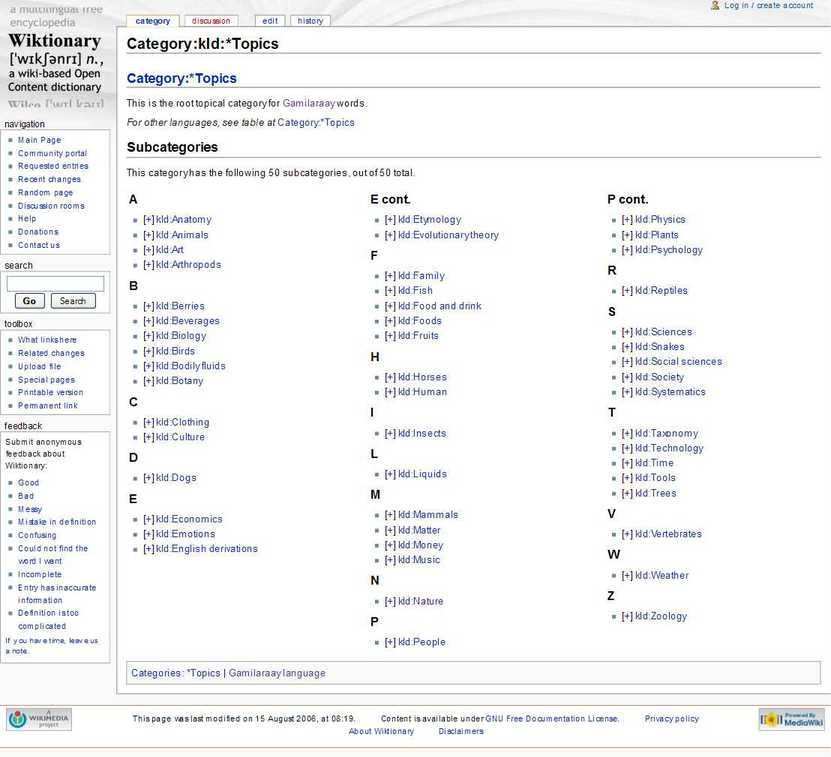Open Community portal link

(x=52, y=153)
